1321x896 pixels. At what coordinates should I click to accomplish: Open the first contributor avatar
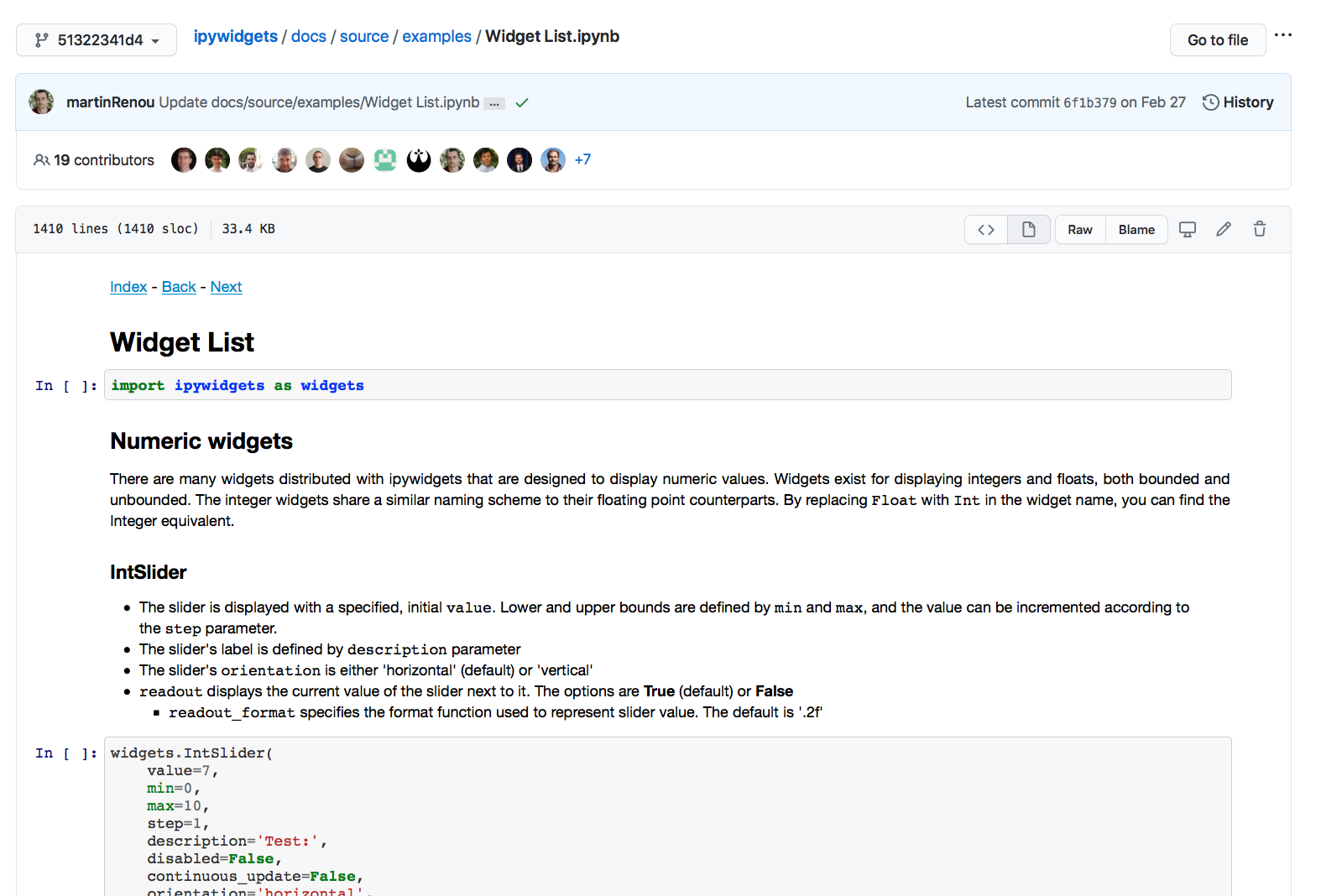[x=184, y=160]
